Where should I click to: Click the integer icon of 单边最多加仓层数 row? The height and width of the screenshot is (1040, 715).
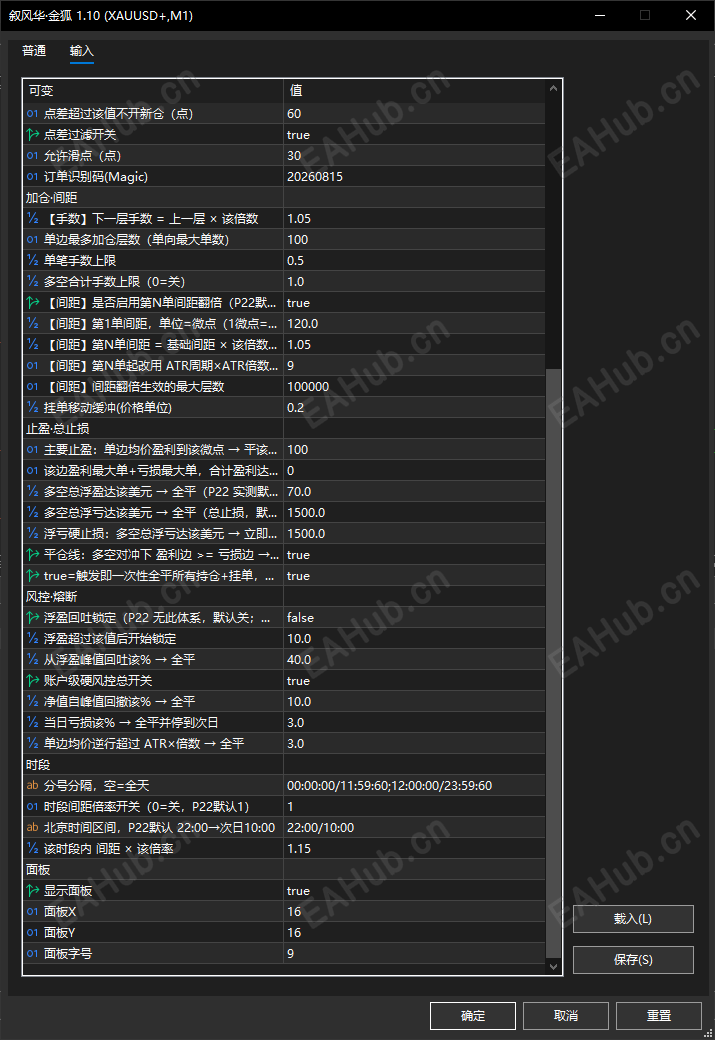pos(32,239)
